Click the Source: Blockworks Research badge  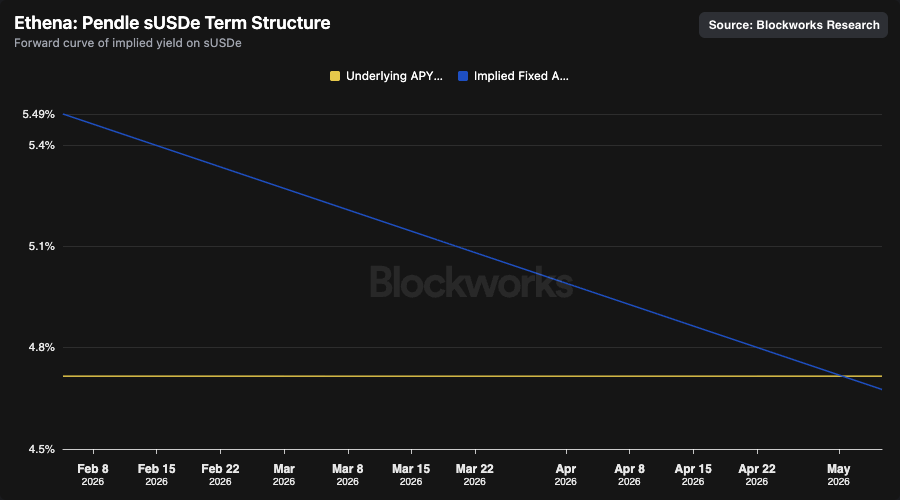click(793, 25)
